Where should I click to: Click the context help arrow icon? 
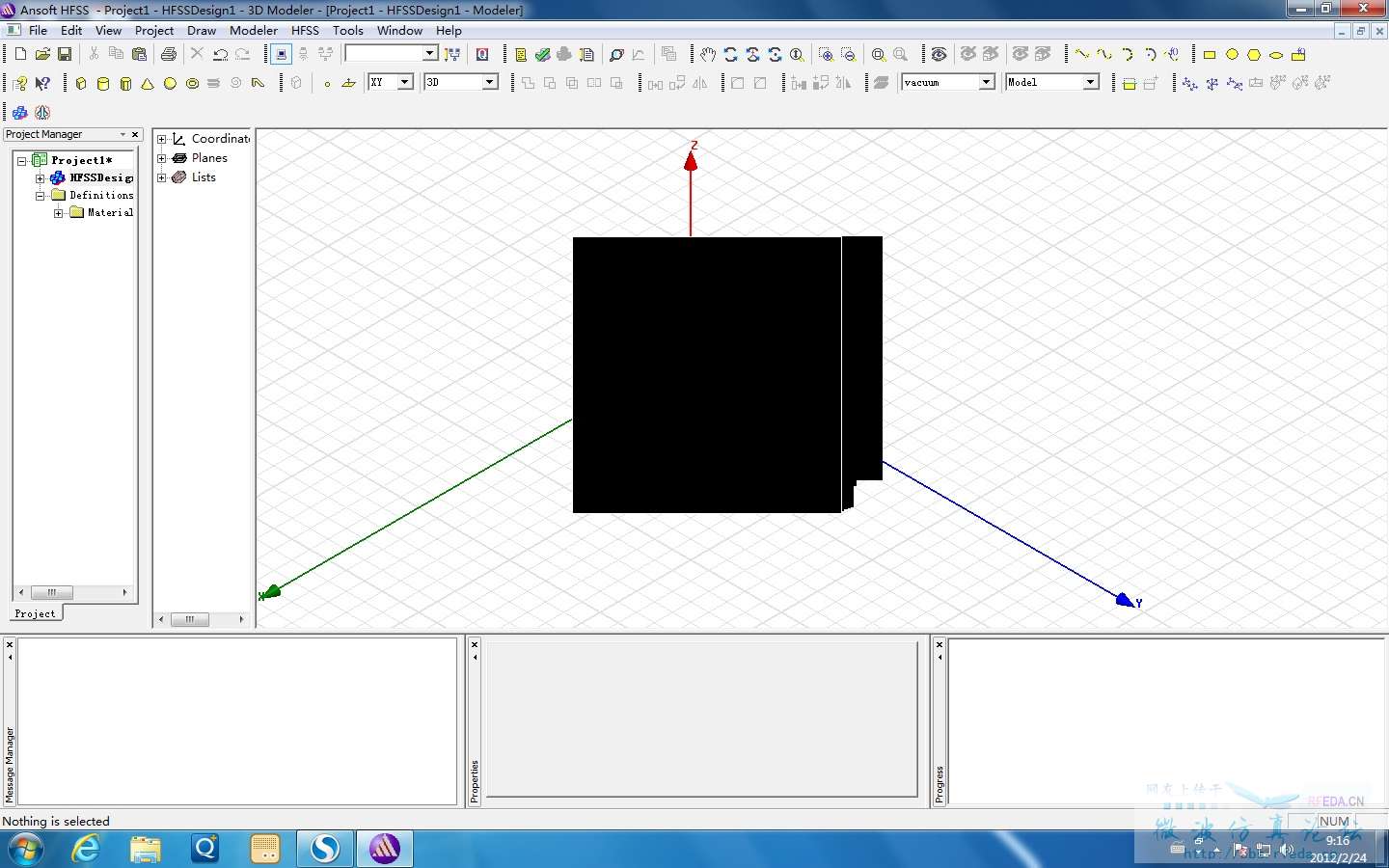pos(42,84)
